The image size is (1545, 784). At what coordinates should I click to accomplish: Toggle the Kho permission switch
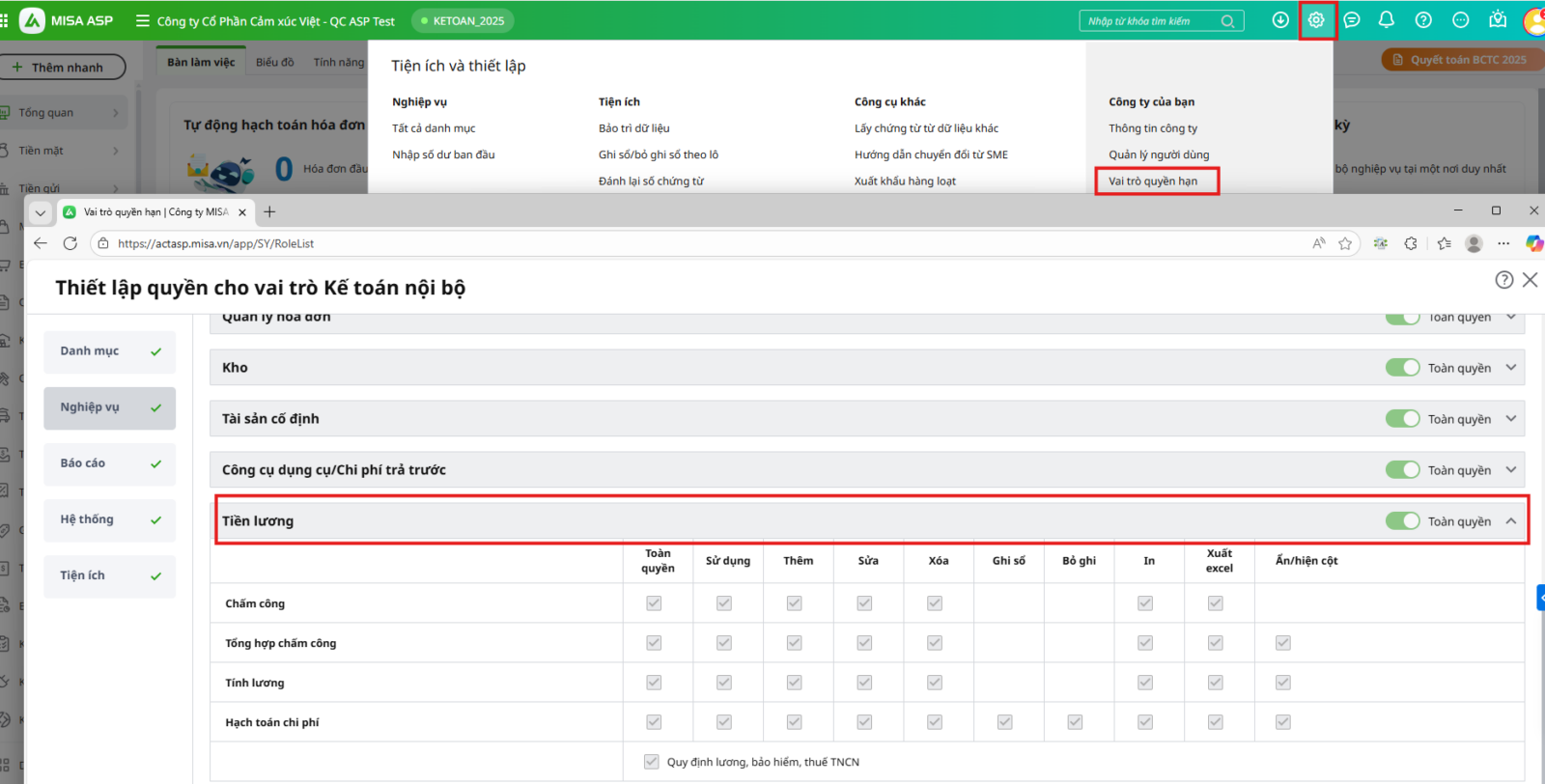[x=1402, y=368]
